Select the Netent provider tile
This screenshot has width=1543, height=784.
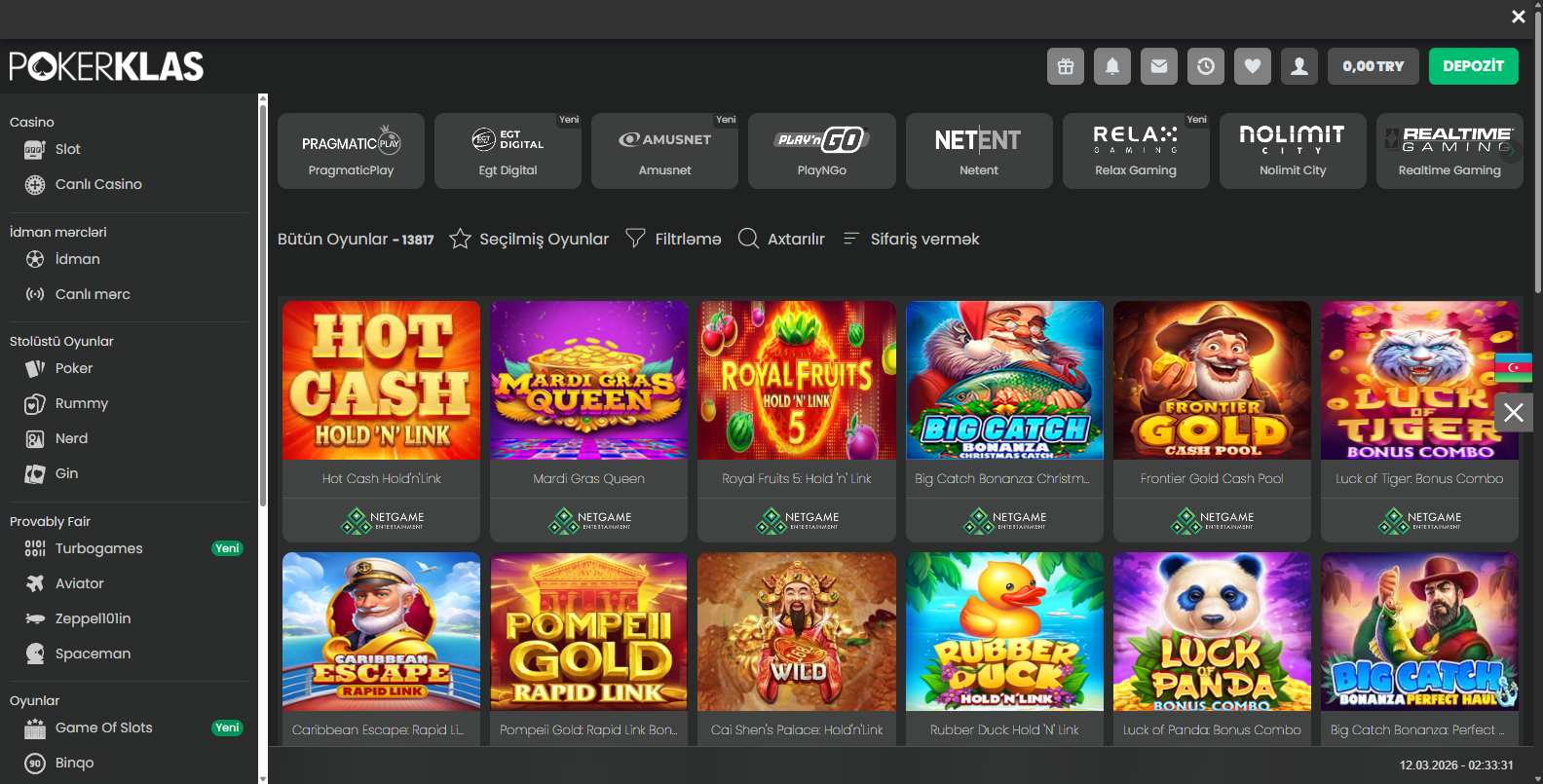979,151
